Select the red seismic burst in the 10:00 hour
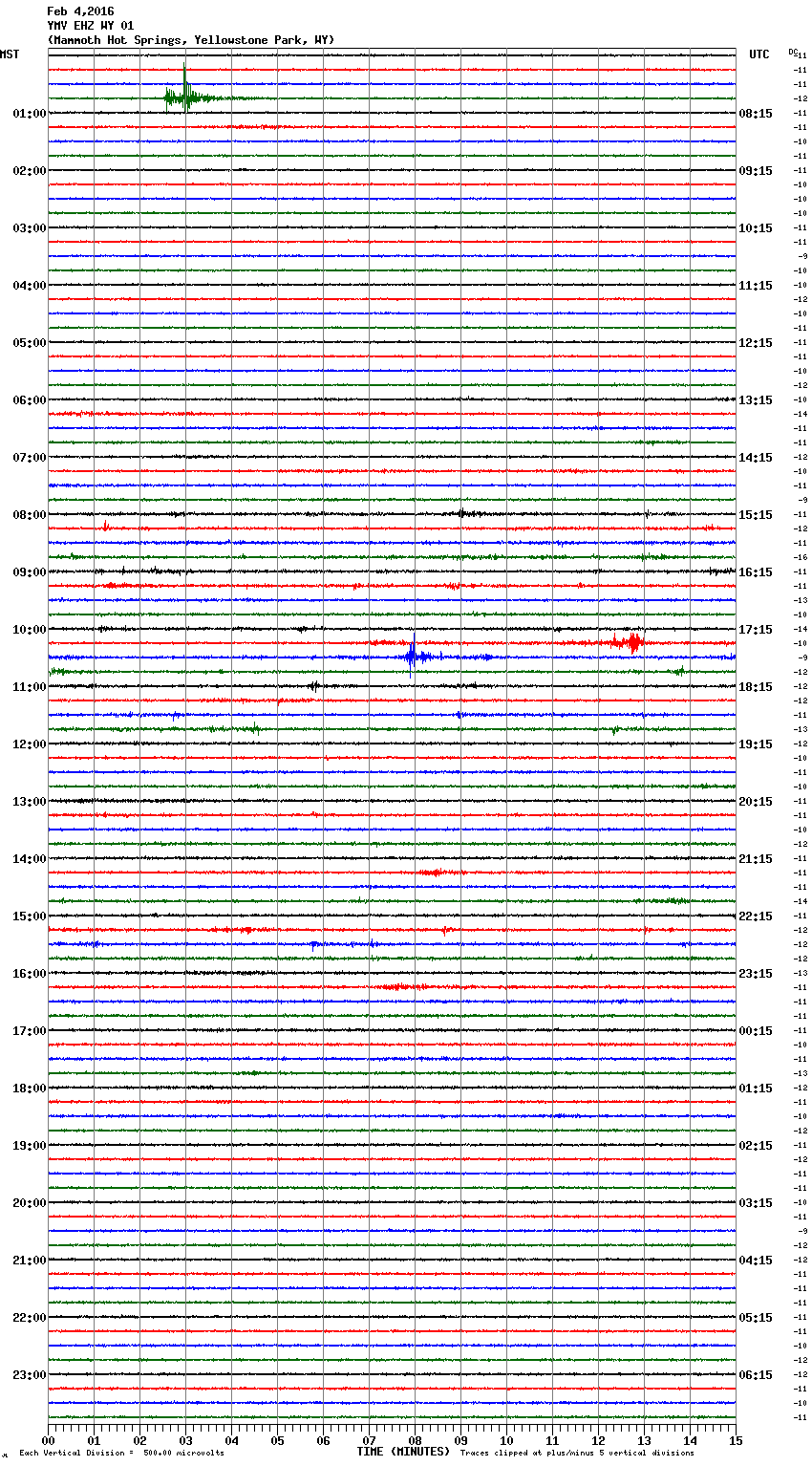 pos(630,642)
